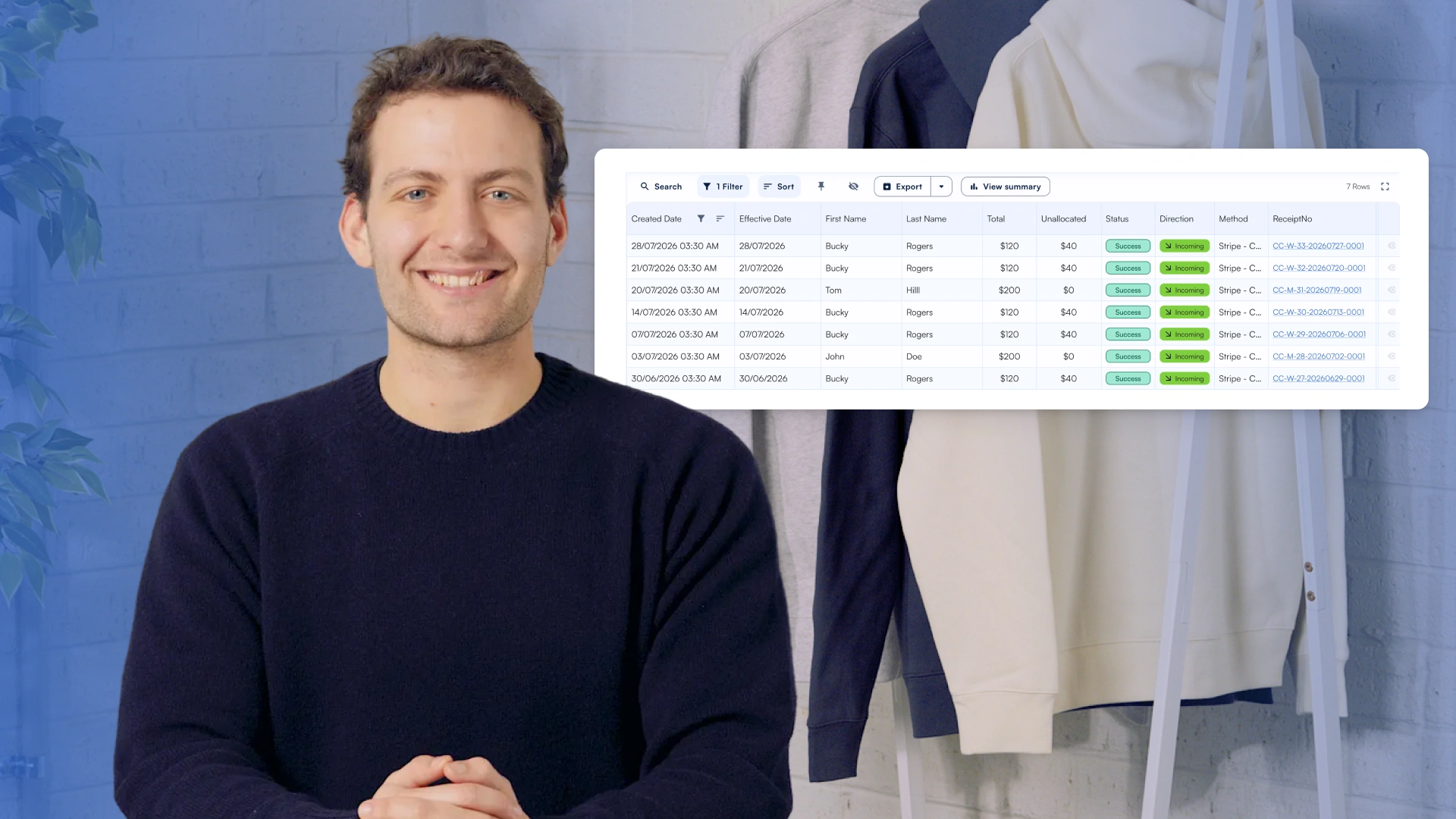Click Incoming badge in the 14/07/2026 row
The image size is (1456, 819).
tap(1185, 312)
